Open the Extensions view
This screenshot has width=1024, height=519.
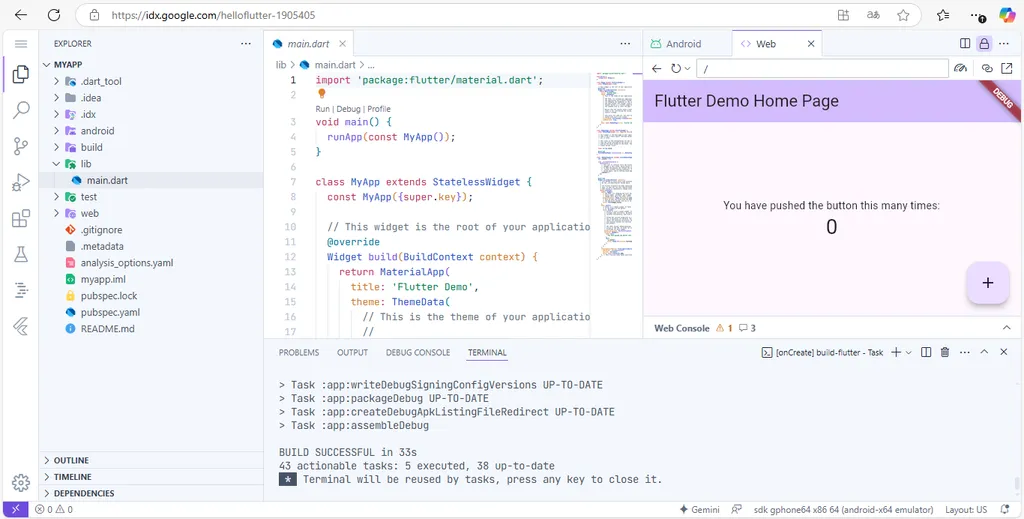[x=21, y=218]
